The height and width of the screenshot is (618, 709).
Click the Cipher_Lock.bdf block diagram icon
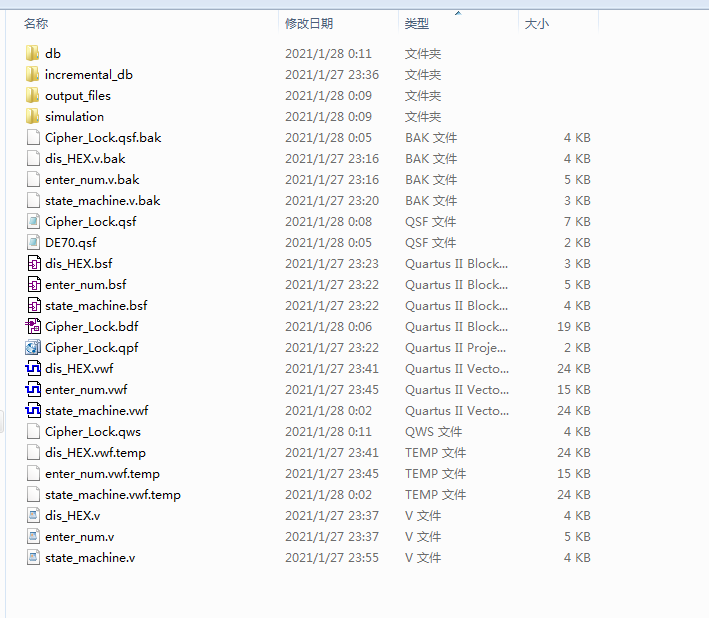pos(33,326)
